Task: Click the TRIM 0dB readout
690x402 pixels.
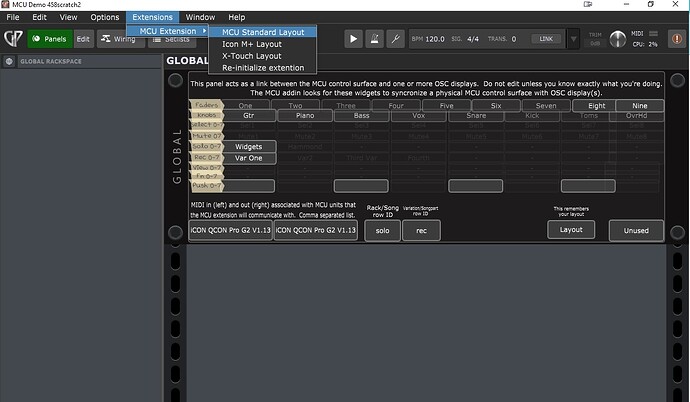Action: (595, 39)
